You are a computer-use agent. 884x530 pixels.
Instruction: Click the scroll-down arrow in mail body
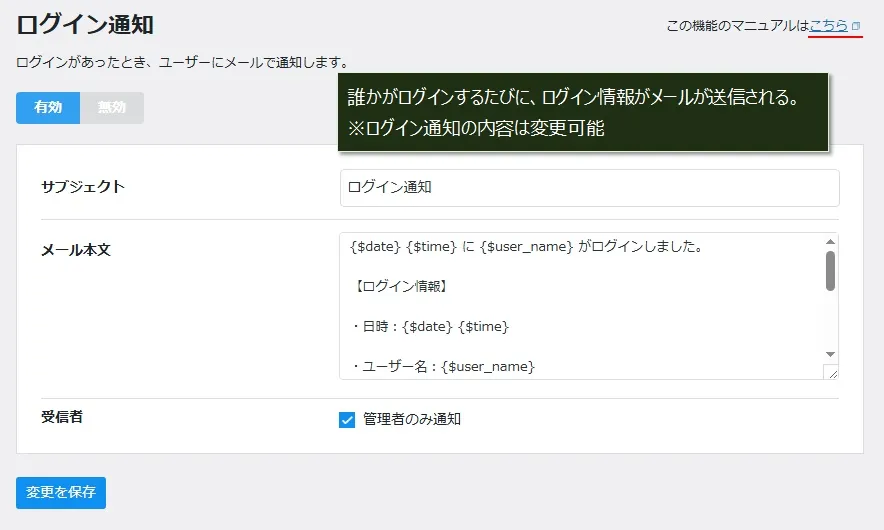pos(830,354)
